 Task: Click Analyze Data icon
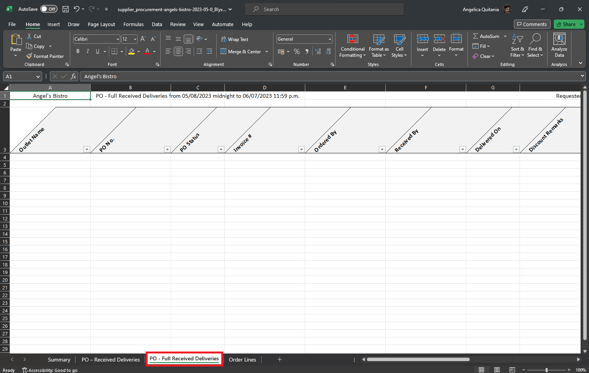(x=559, y=39)
